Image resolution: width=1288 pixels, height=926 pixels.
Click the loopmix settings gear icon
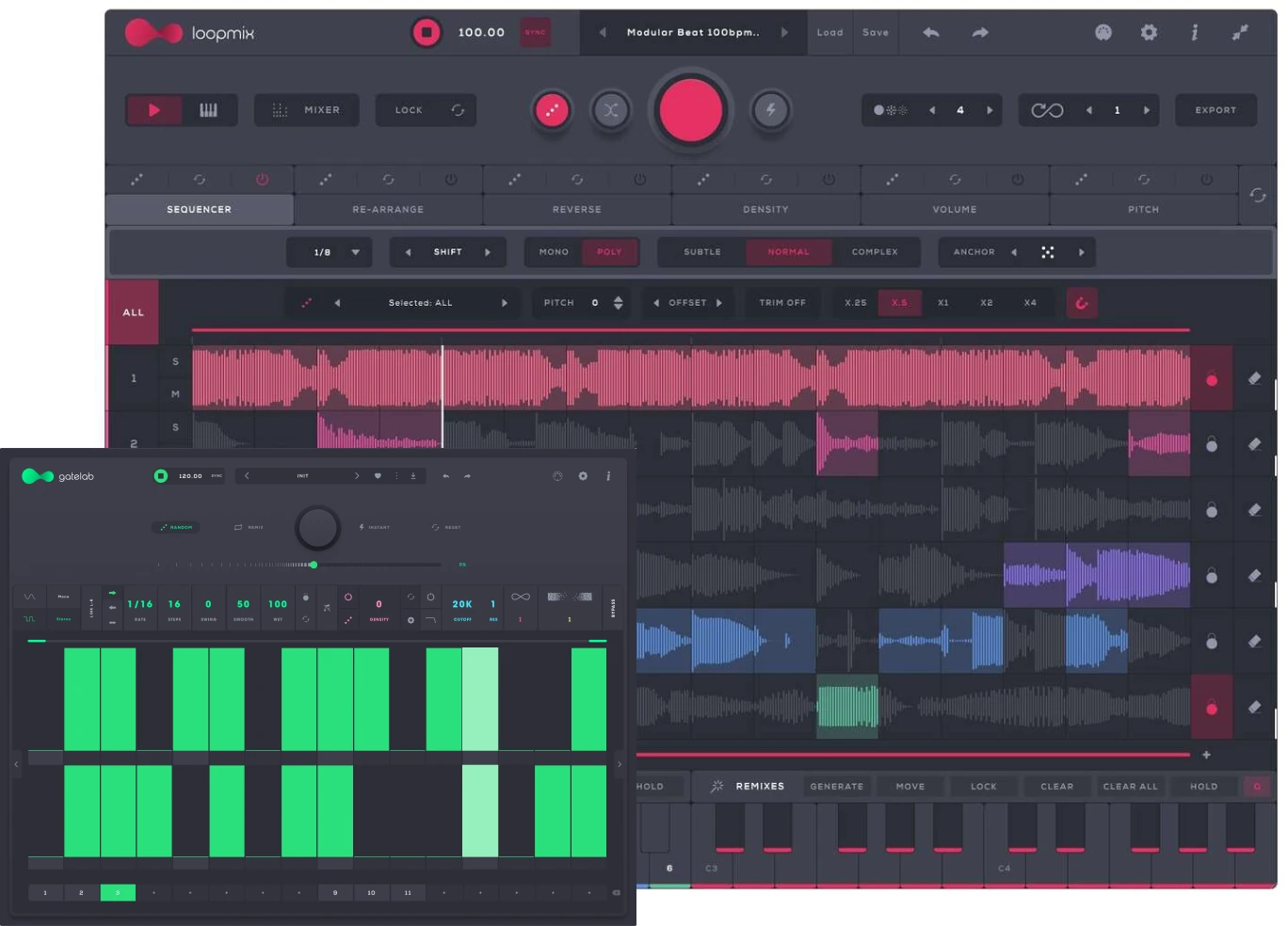coord(1149,33)
